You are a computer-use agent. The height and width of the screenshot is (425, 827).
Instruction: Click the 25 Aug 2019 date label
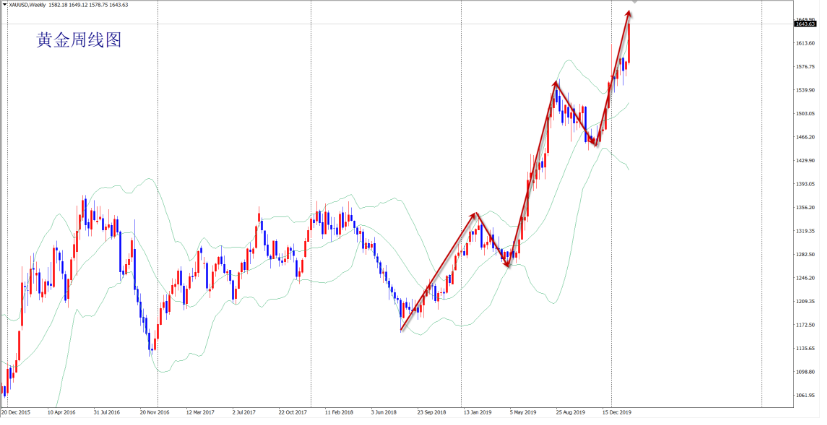point(571,413)
